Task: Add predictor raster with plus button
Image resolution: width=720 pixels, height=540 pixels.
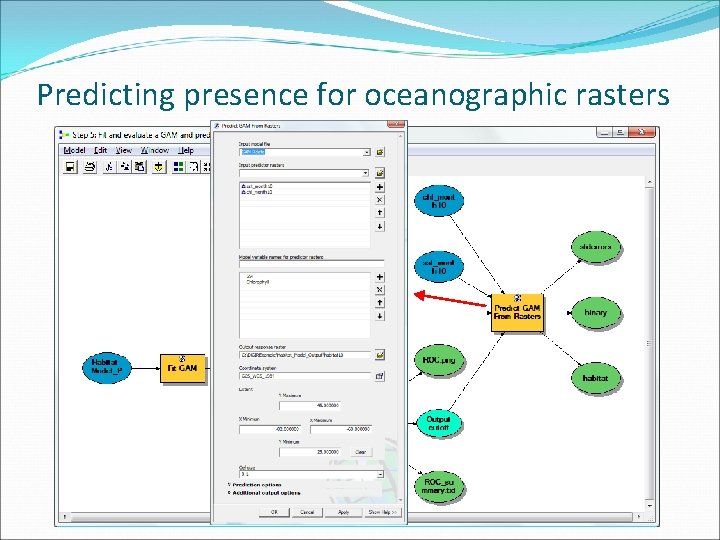Action: coord(380,187)
